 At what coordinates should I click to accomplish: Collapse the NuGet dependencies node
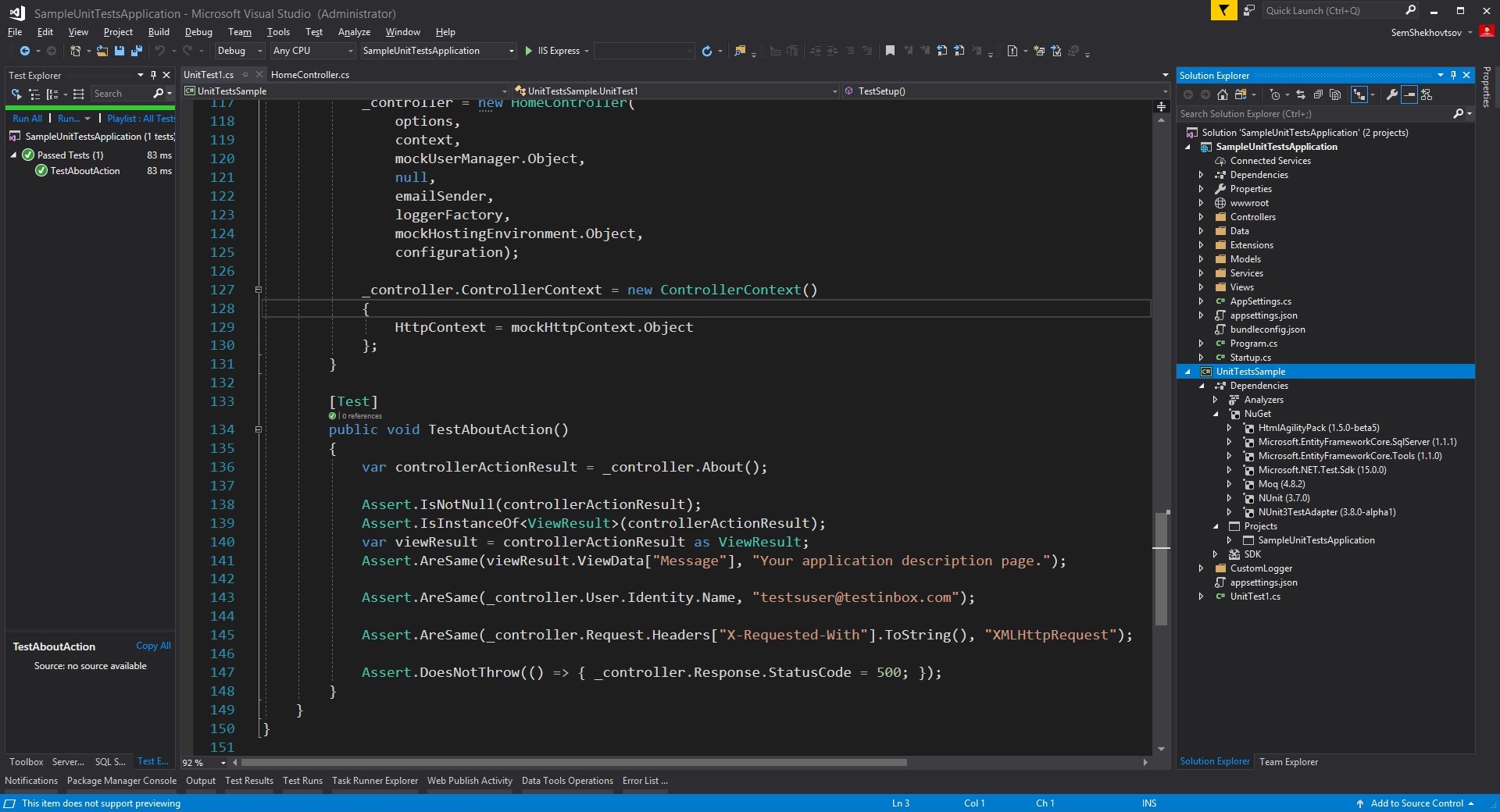point(1216,414)
